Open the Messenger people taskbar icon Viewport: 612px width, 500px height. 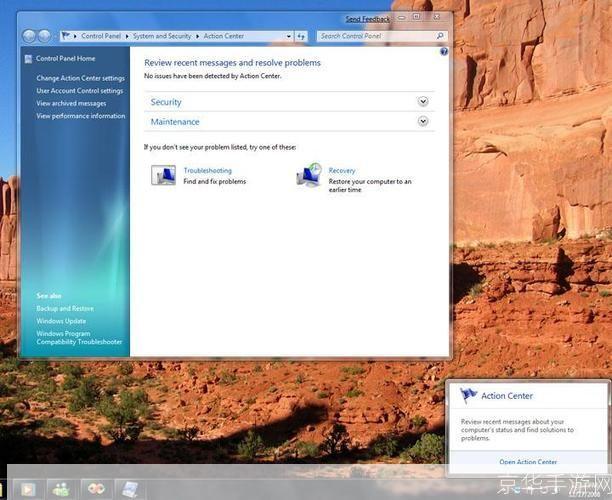coord(61,489)
